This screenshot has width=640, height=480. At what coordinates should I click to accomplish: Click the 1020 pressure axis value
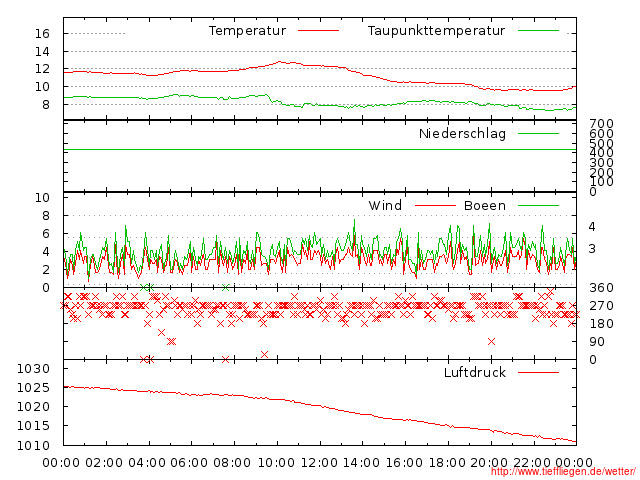pos(33,407)
